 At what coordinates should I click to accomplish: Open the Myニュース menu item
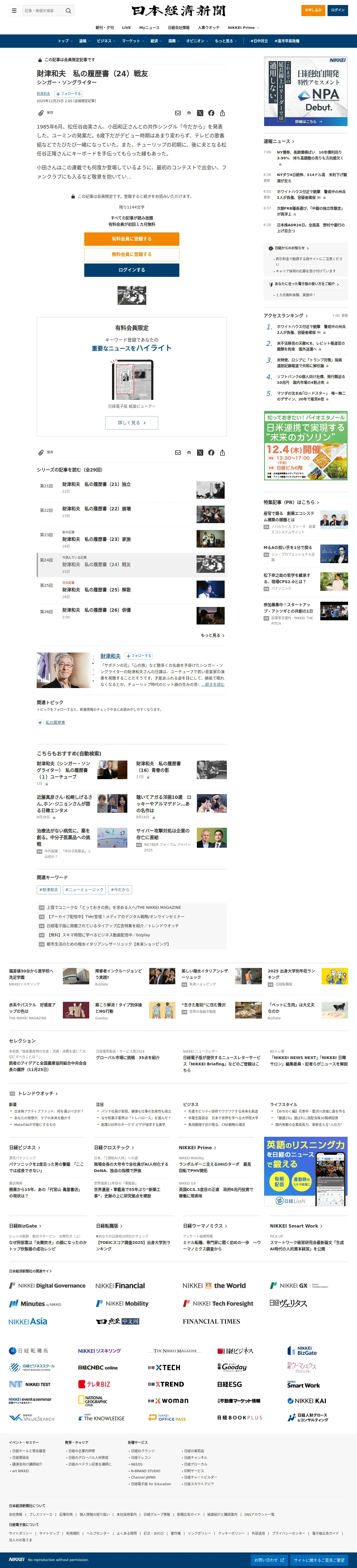pos(149,27)
